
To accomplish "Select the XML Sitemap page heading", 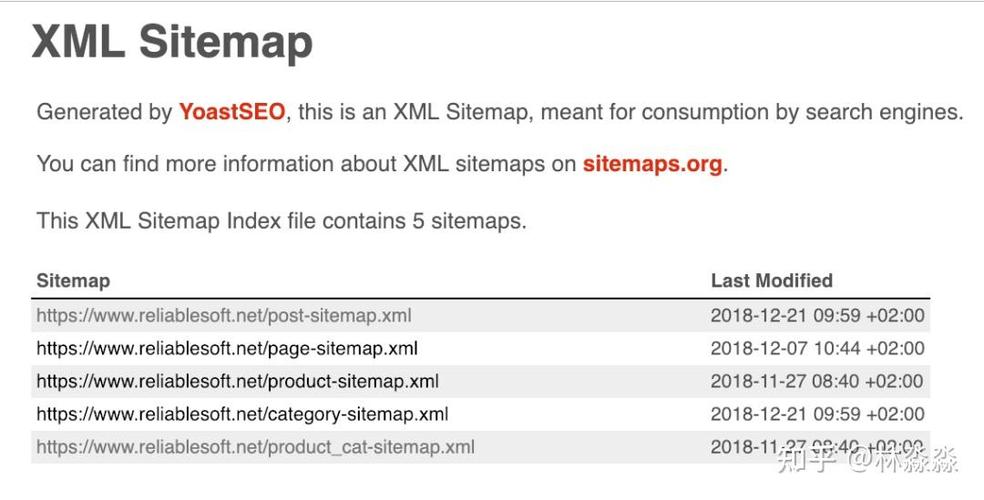I will point(172,43).
